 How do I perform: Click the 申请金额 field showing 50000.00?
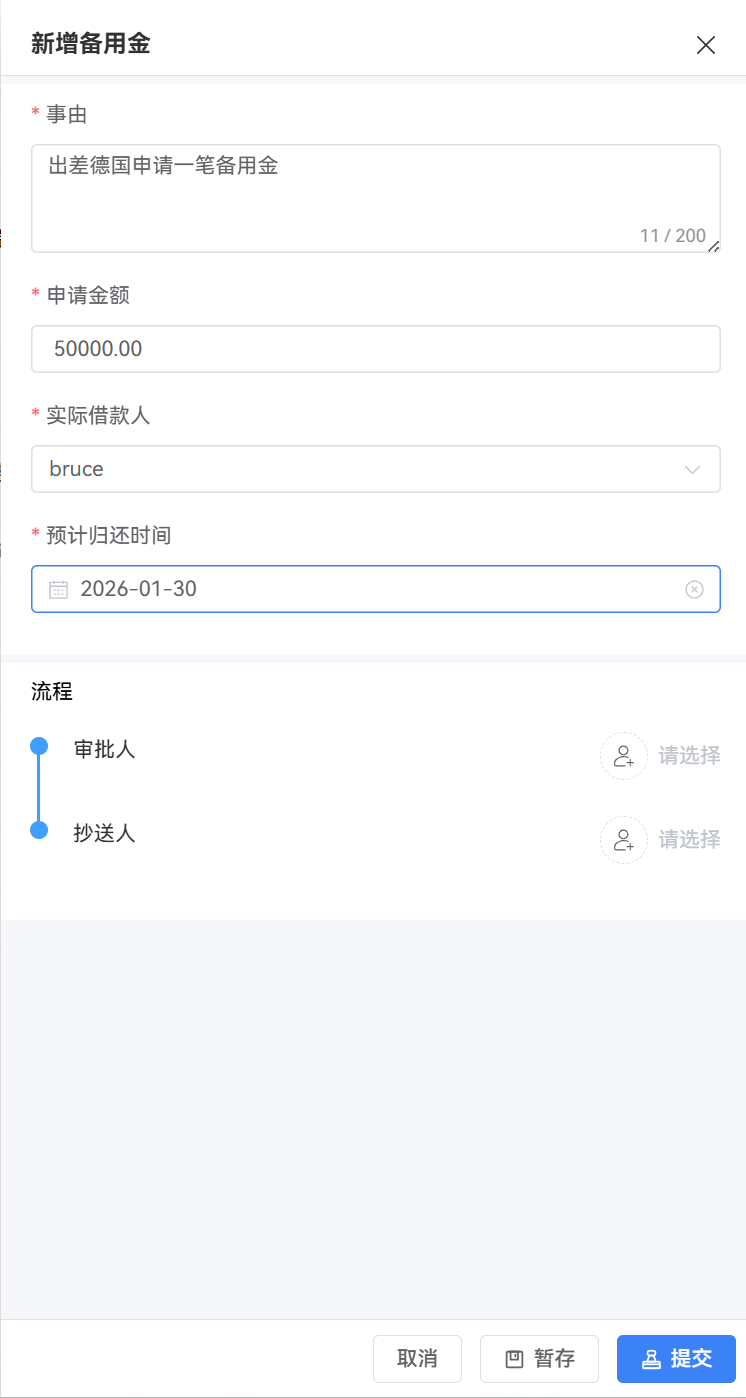(375, 349)
